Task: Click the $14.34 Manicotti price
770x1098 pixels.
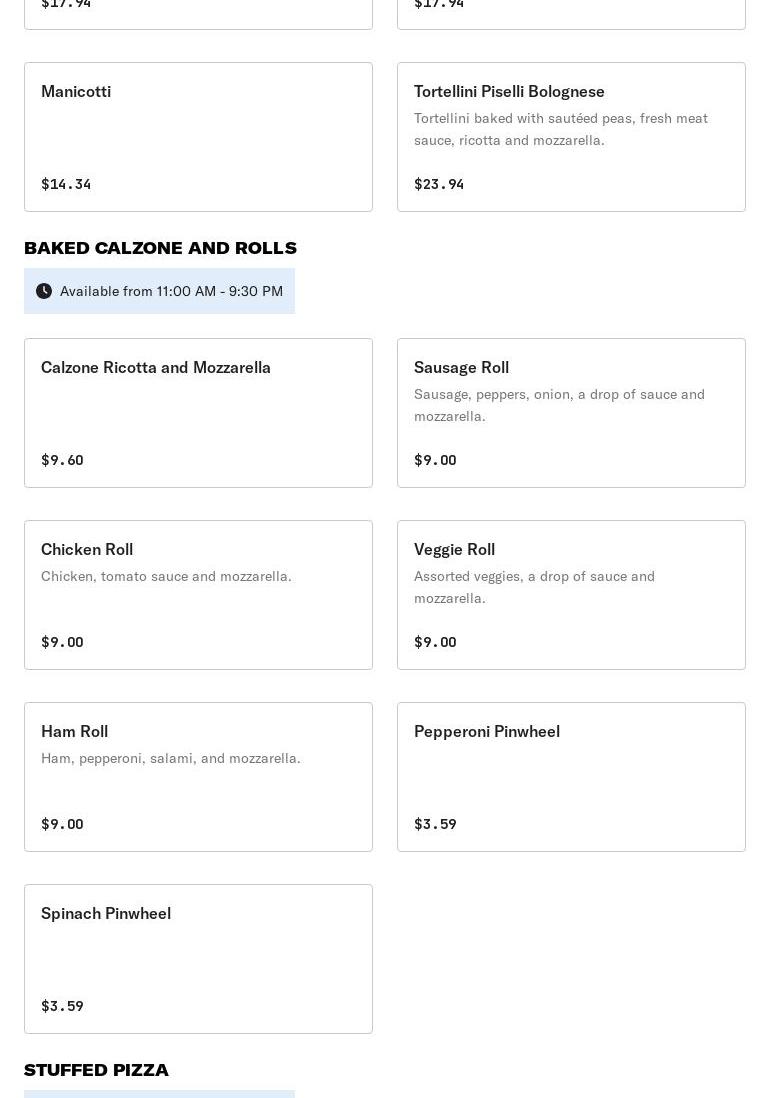Action: pyautogui.click(x=66, y=184)
